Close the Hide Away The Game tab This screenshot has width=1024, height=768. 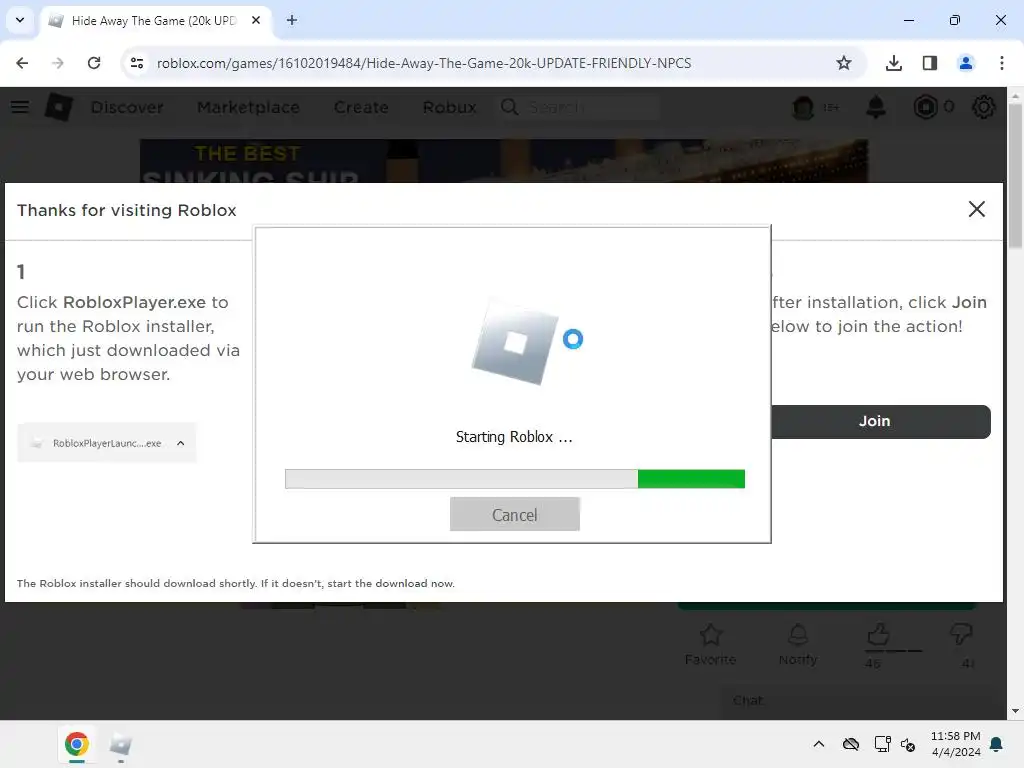[x=256, y=20]
